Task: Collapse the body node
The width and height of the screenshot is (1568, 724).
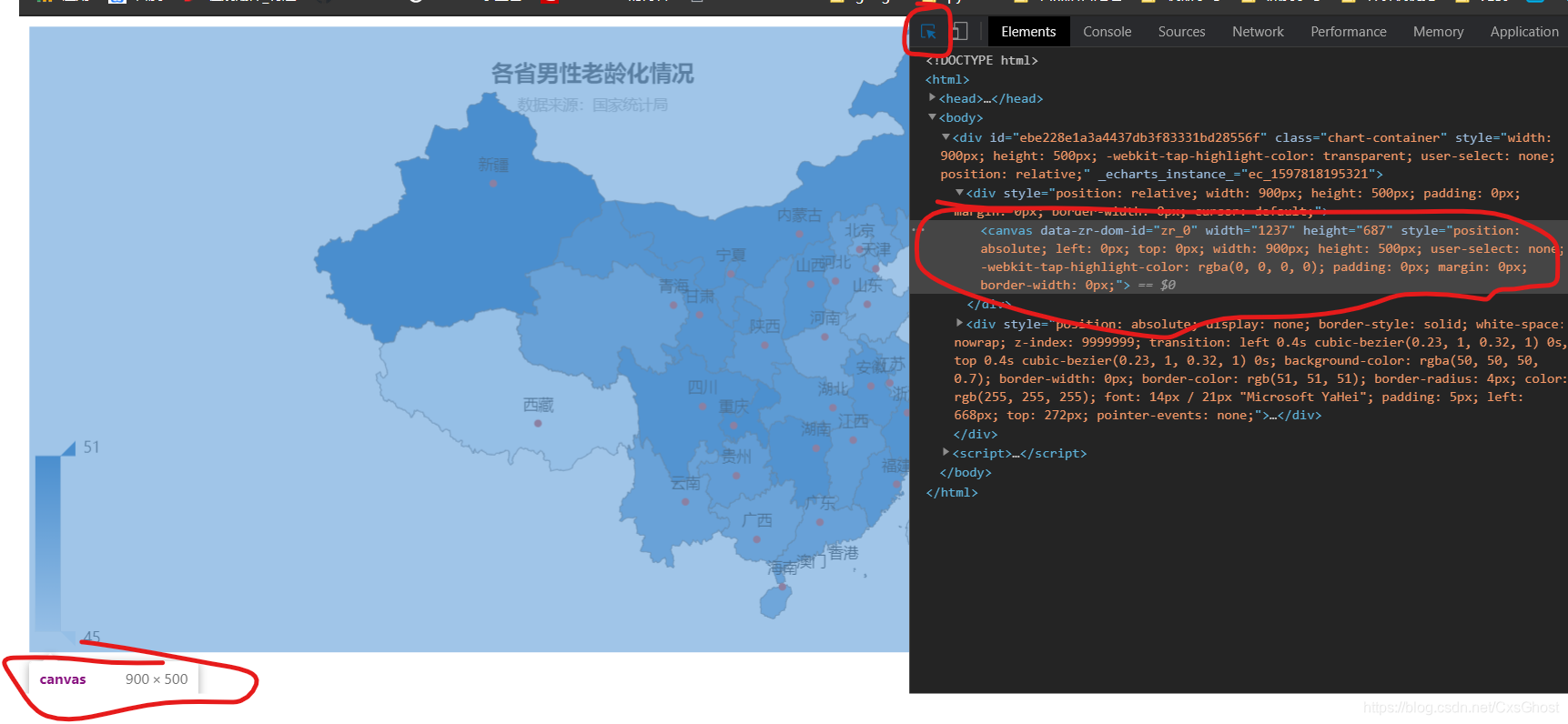Action: 932,117
